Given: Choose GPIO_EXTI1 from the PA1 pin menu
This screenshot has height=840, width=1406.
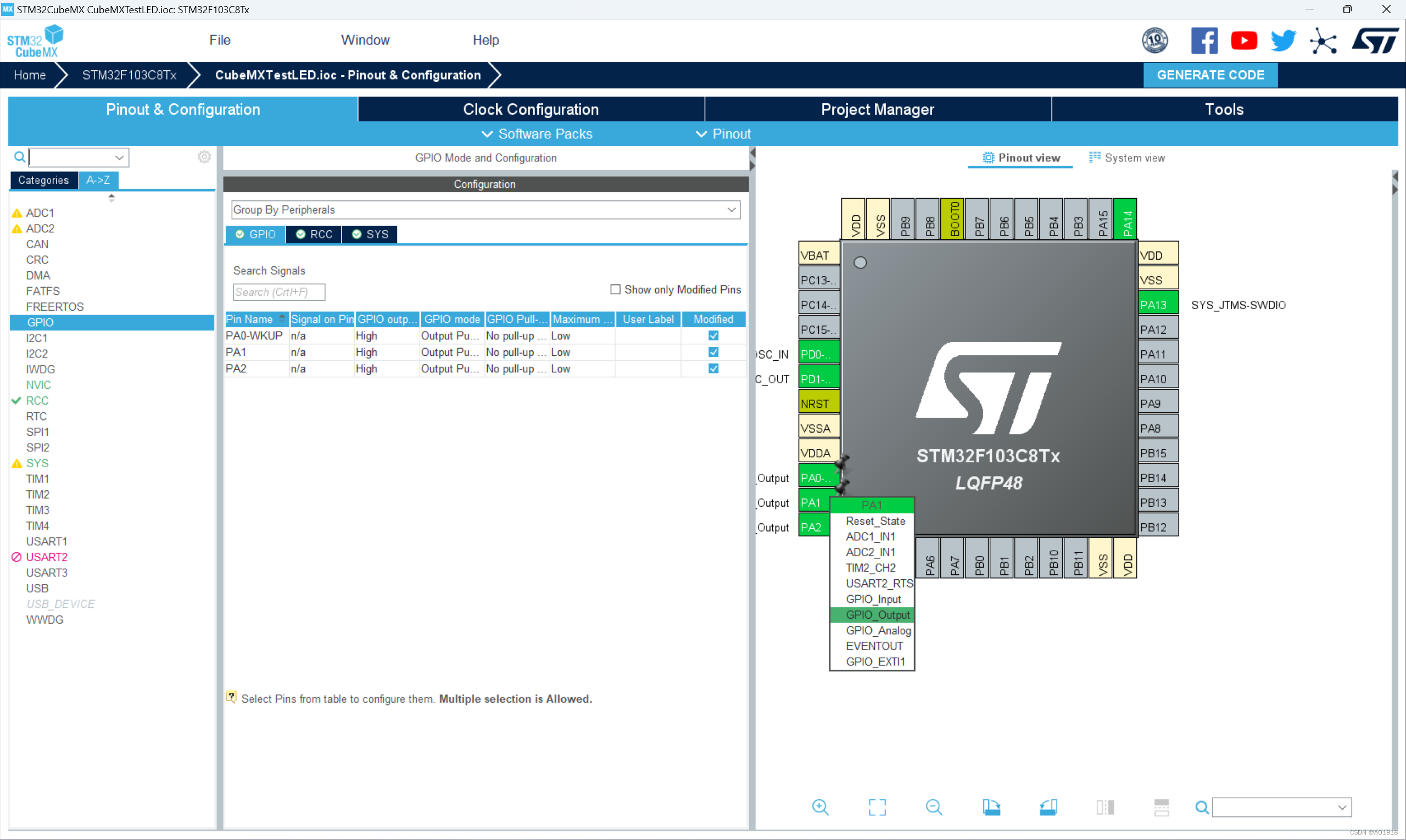Looking at the screenshot, I should pos(873,662).
